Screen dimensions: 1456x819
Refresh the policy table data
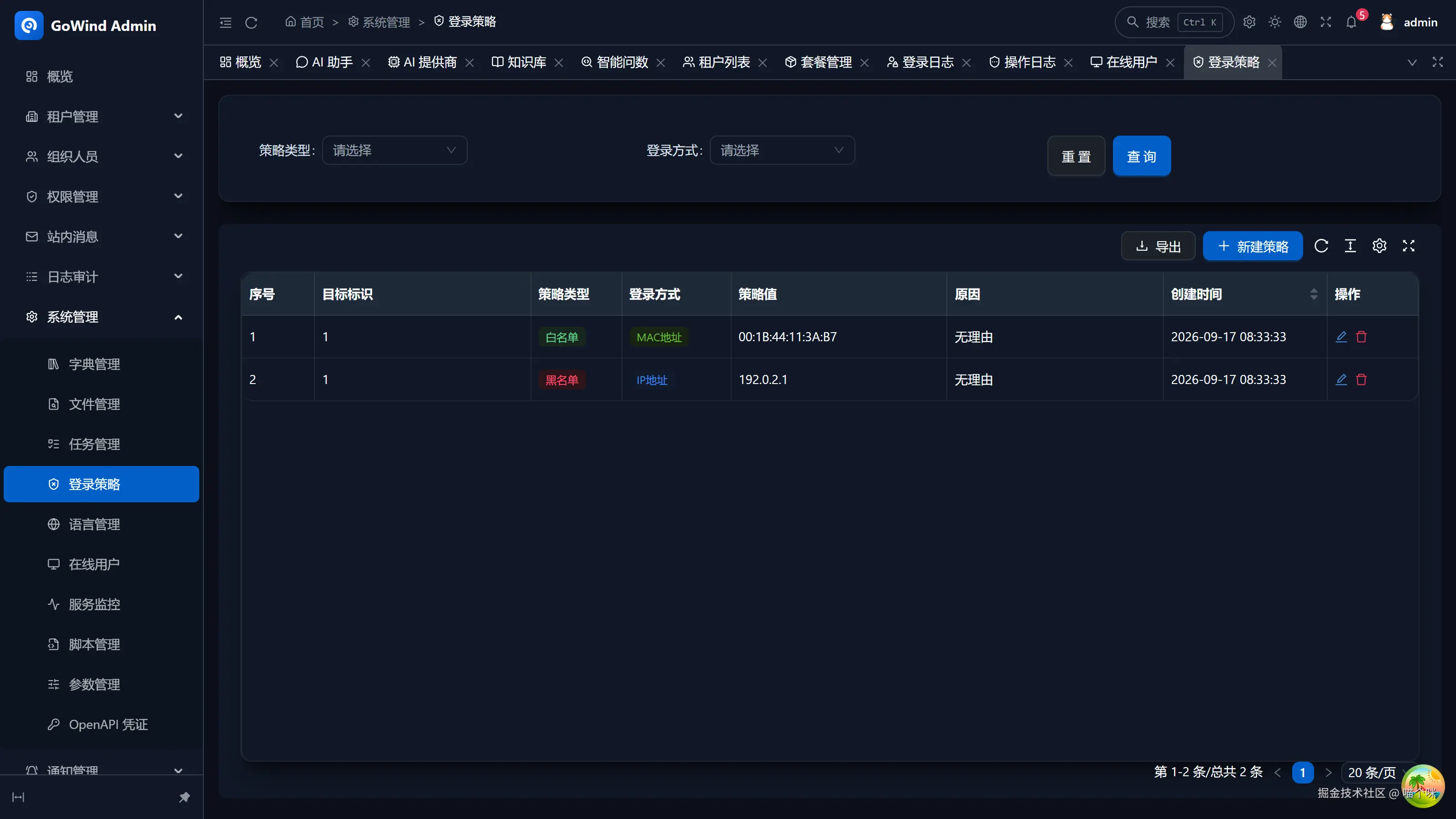coord(1321,246)
